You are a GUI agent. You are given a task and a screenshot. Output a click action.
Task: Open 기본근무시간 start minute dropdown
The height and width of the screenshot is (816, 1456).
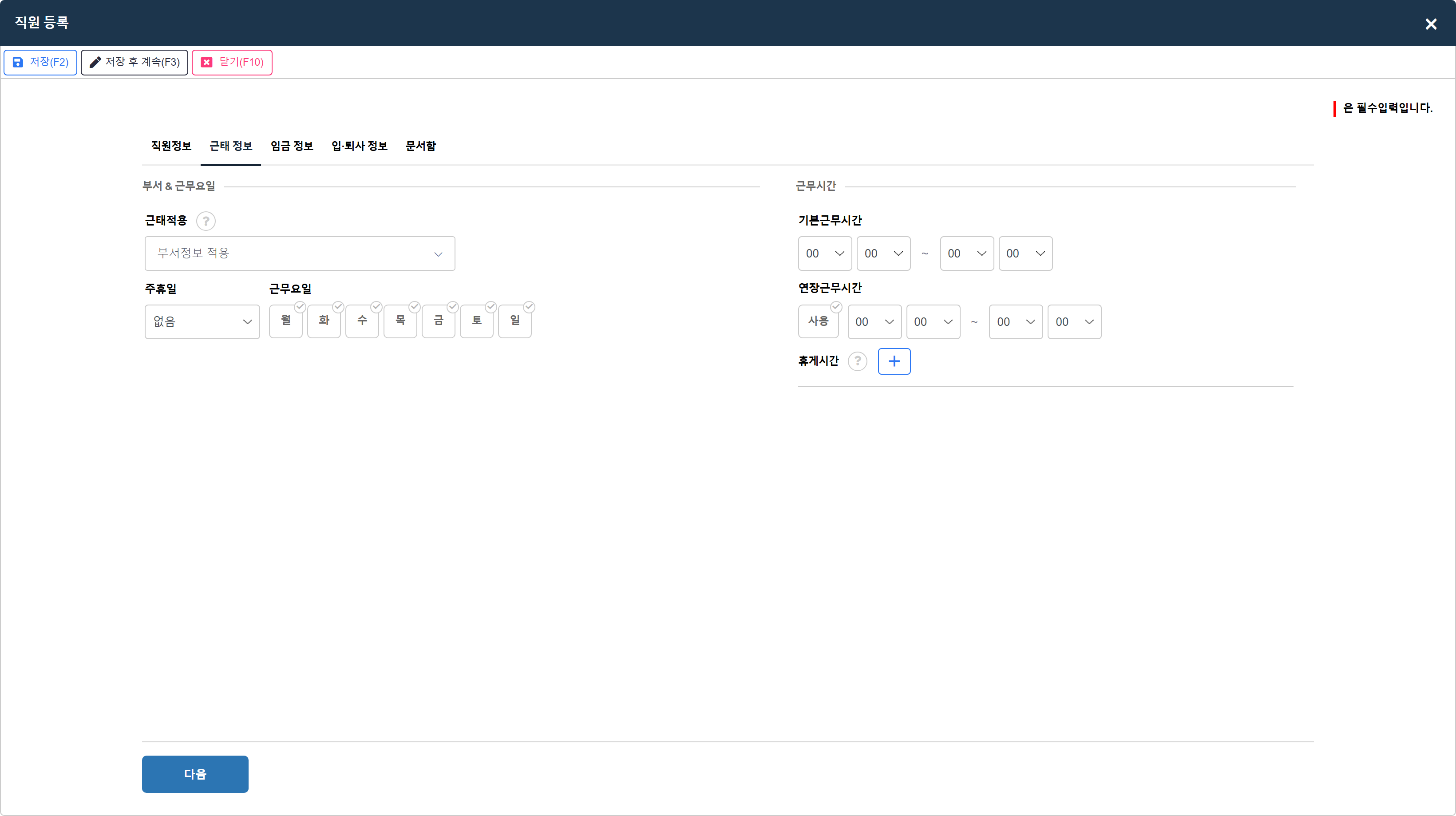point(884,254)
